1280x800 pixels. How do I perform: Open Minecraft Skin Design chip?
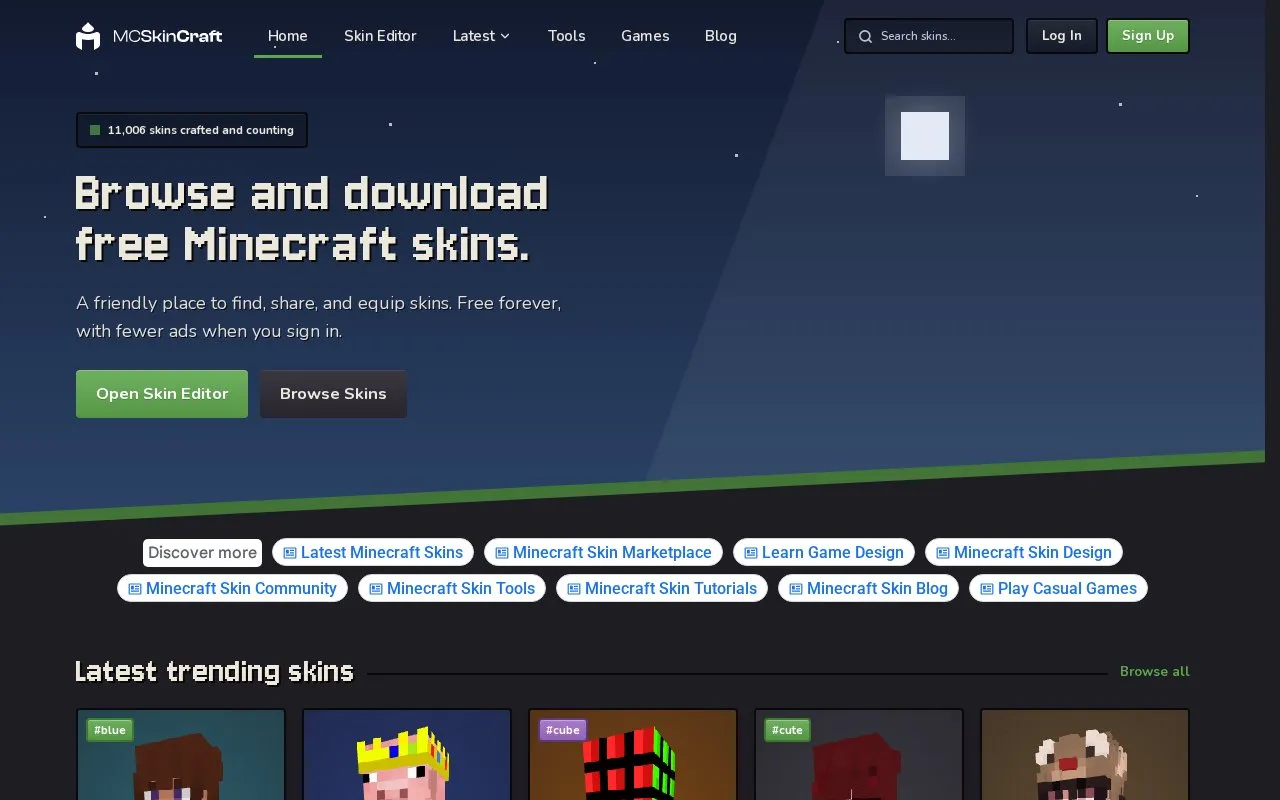(x=1023, y=552)
